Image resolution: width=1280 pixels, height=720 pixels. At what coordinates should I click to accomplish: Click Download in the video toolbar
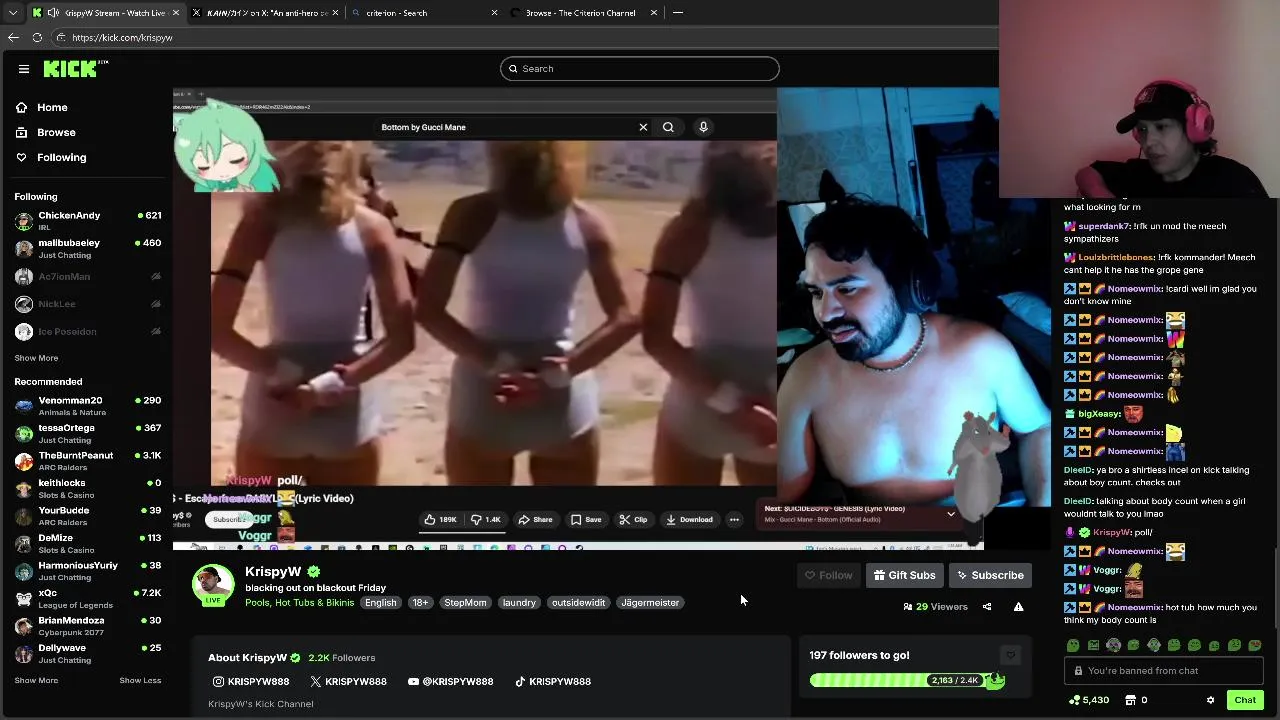(689, 520)
